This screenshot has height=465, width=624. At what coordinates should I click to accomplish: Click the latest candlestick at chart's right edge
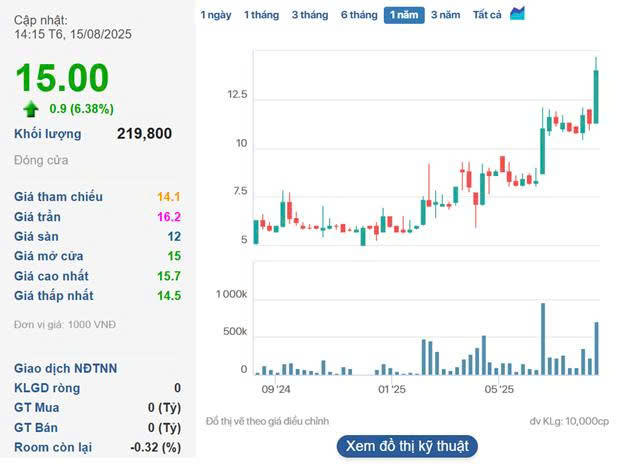tap(596, 95)
